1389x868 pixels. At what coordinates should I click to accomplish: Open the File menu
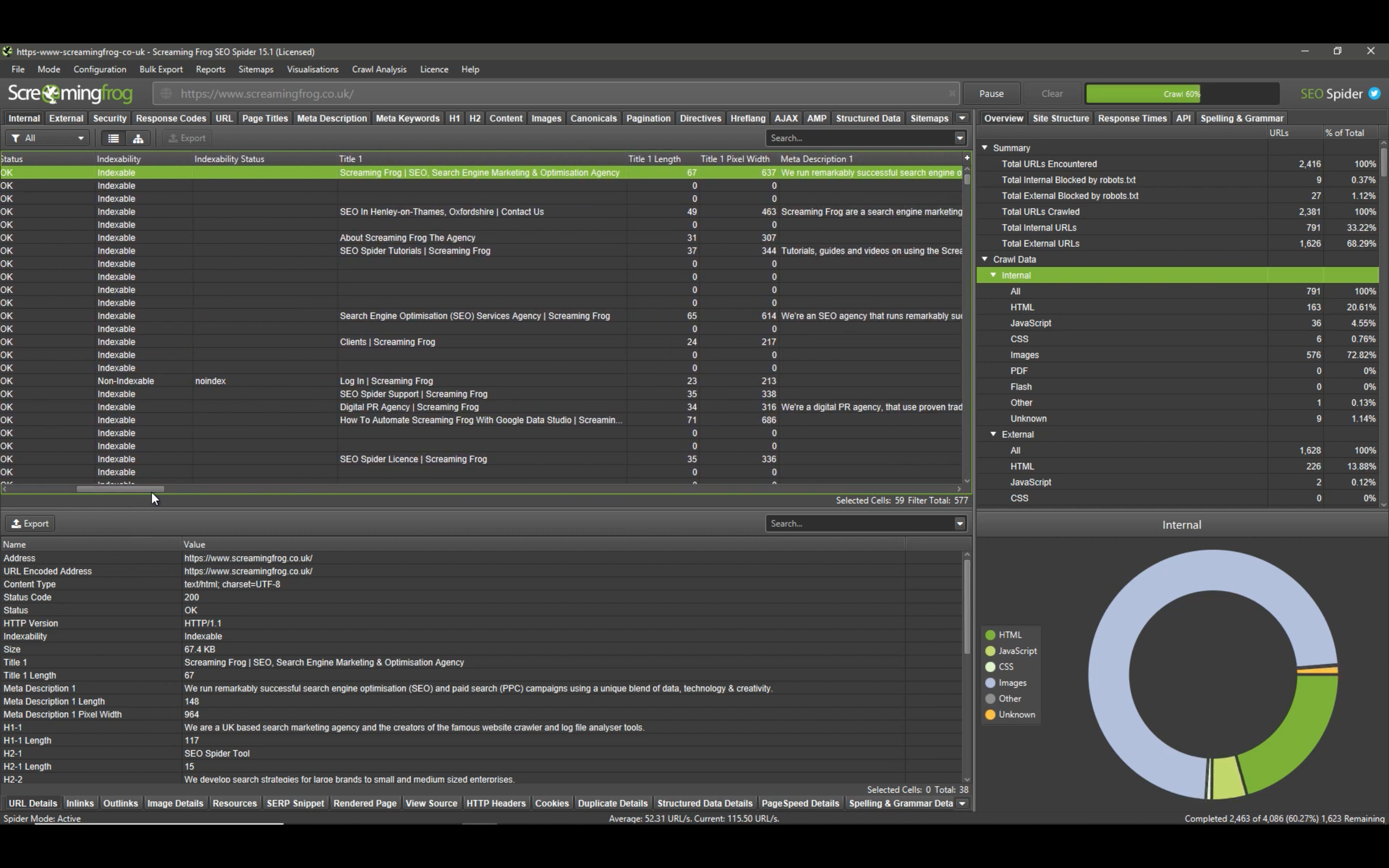tap(18, 69)
